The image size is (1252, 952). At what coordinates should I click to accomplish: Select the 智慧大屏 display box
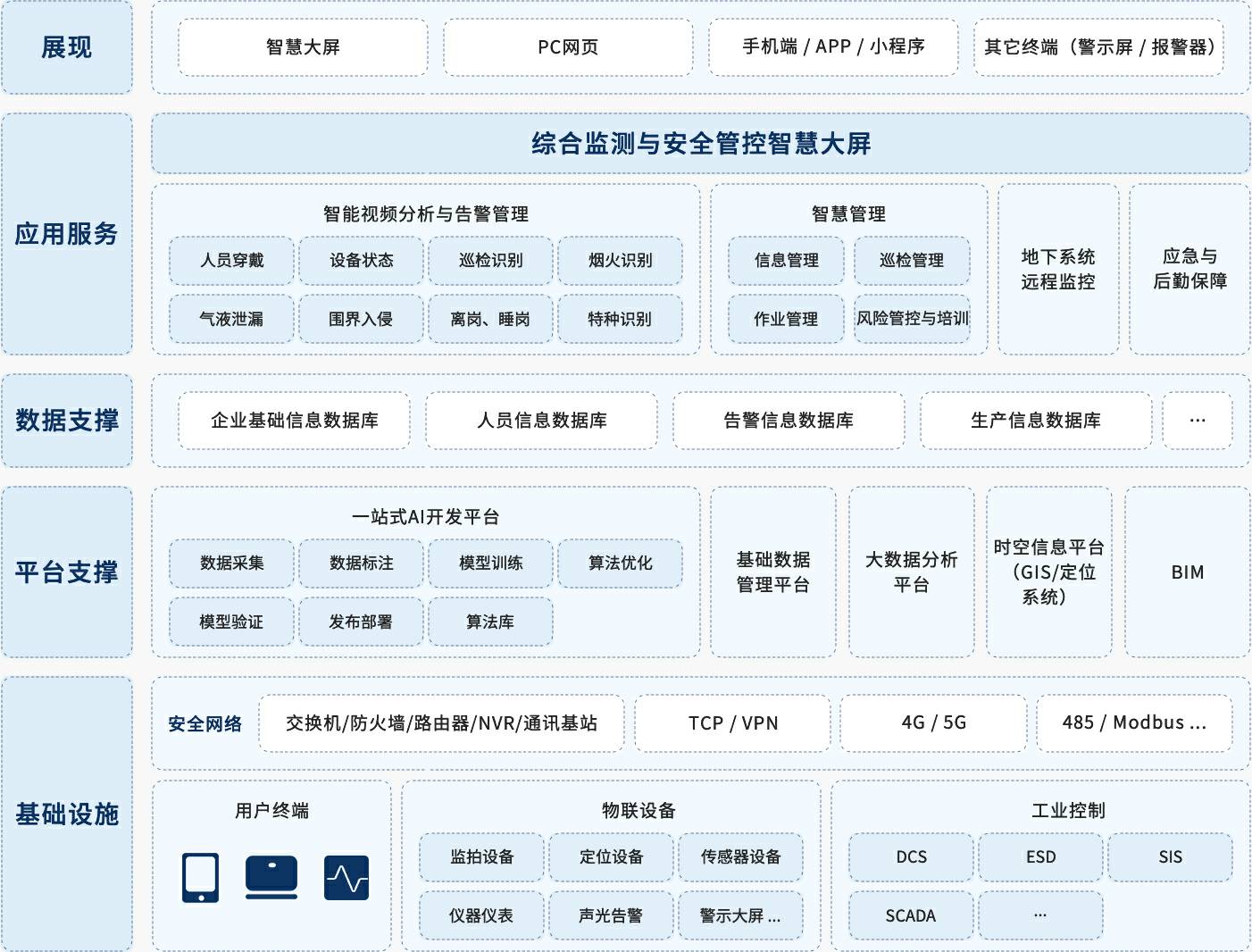click(303, 47)
